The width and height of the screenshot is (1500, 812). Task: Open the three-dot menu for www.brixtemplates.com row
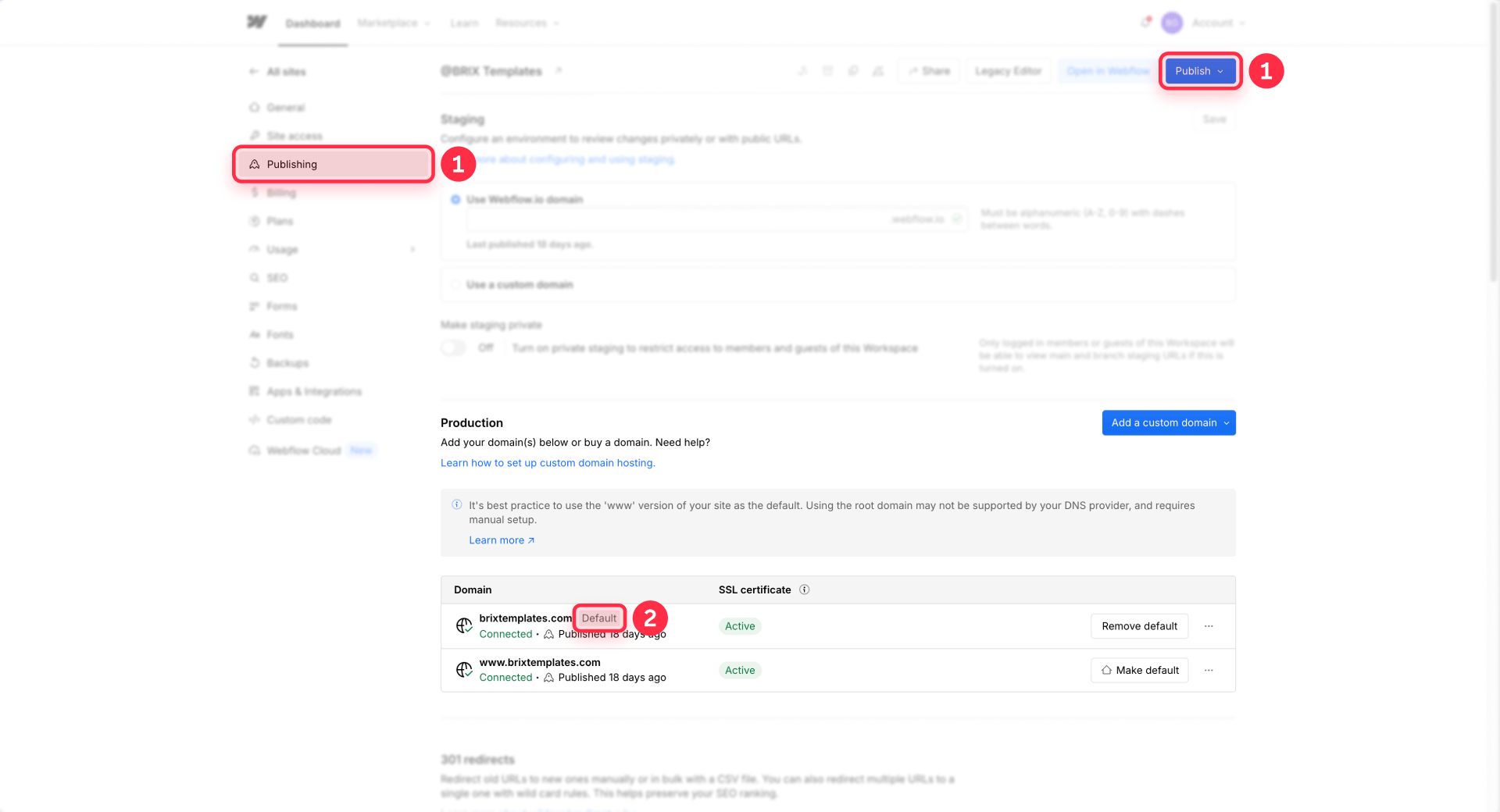coord(1209,670)
